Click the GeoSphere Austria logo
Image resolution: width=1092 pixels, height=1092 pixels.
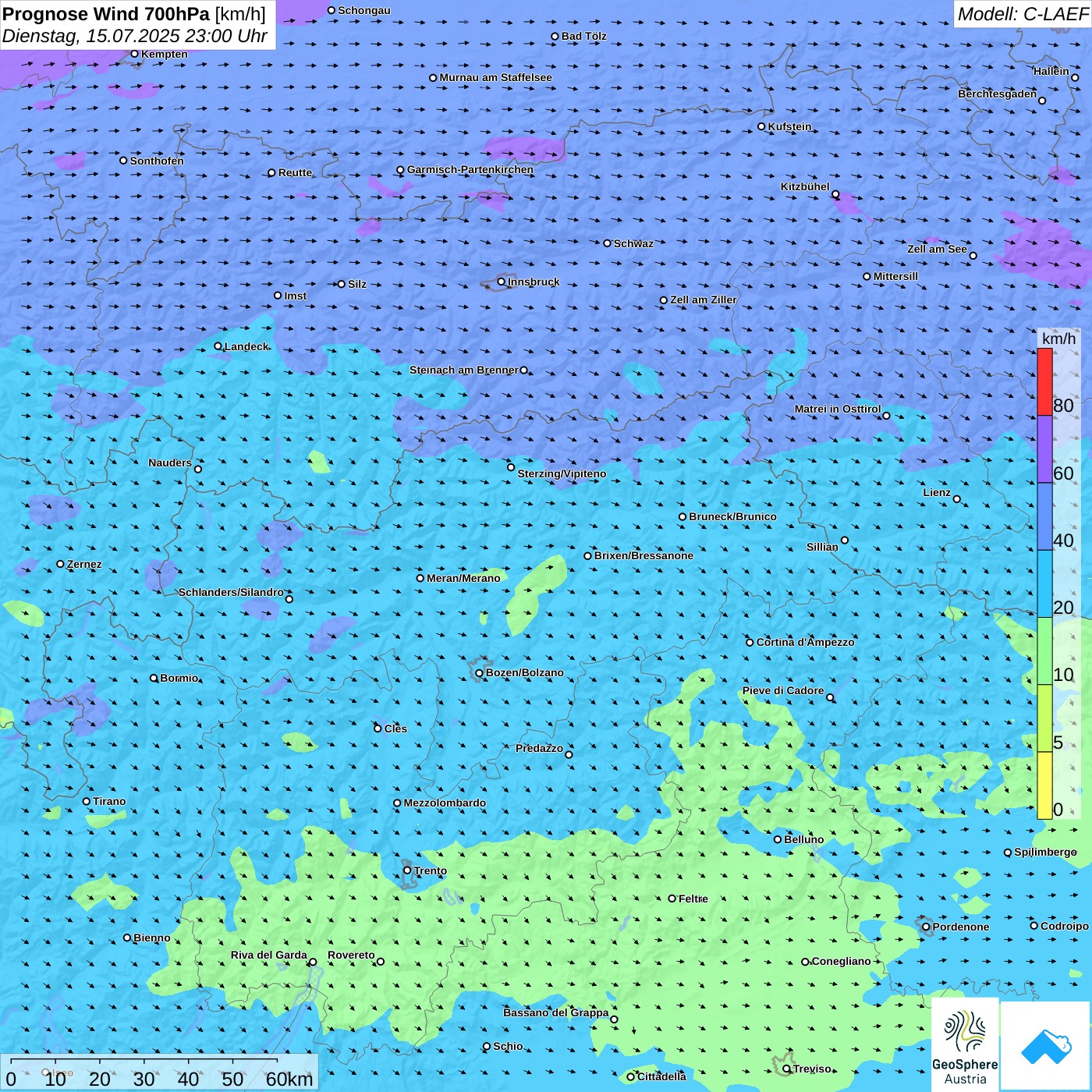(x=965, y=1045)
